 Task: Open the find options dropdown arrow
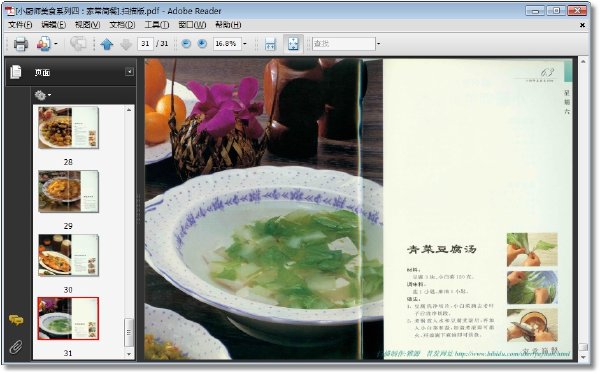378,44
